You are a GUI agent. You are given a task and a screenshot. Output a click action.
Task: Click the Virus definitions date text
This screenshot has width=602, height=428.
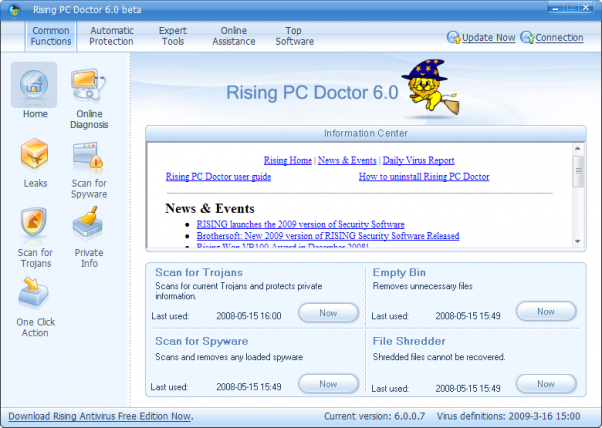(x=508, y=416)
